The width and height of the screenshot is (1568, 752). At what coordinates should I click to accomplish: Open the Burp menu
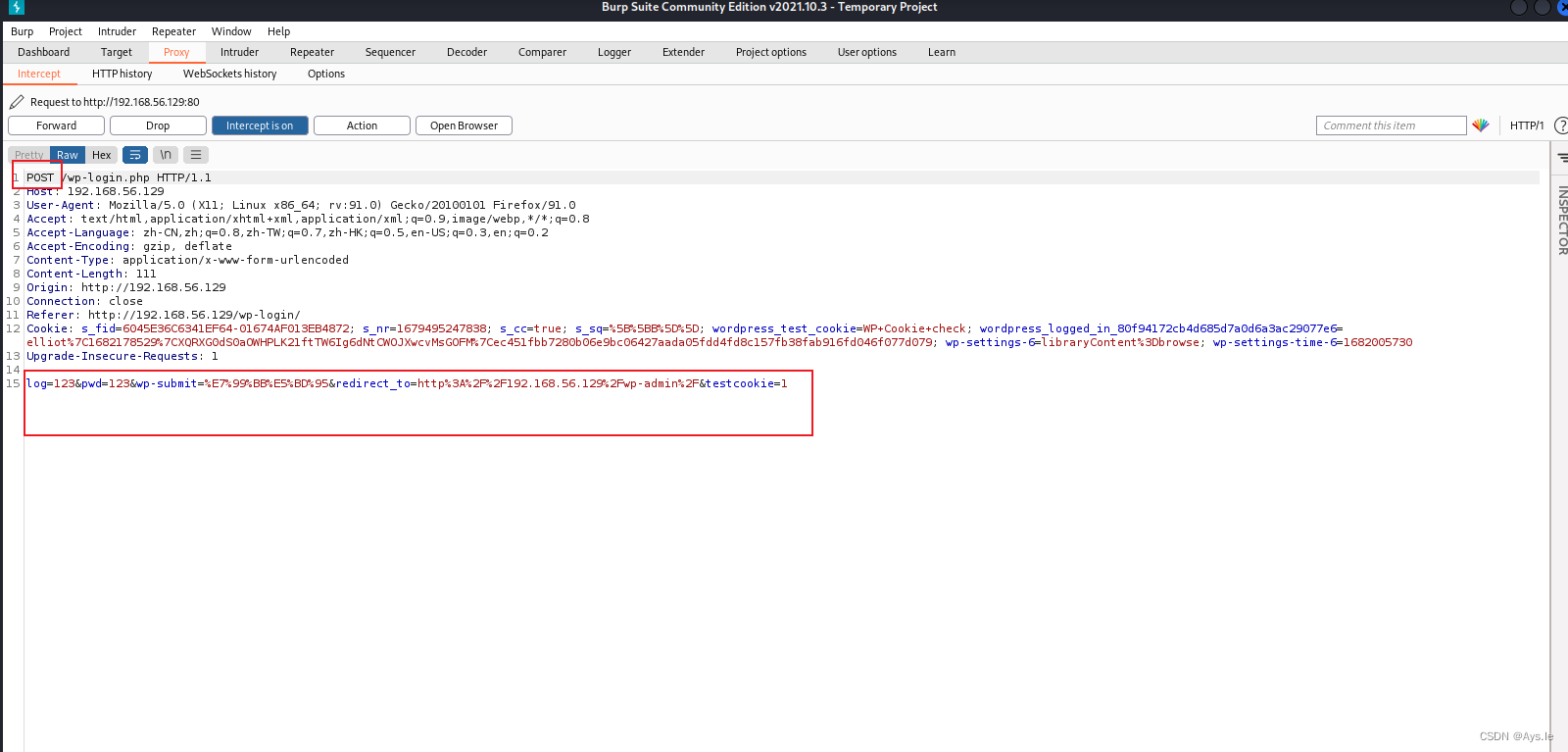pyautogui.click(x=22, y=31)
